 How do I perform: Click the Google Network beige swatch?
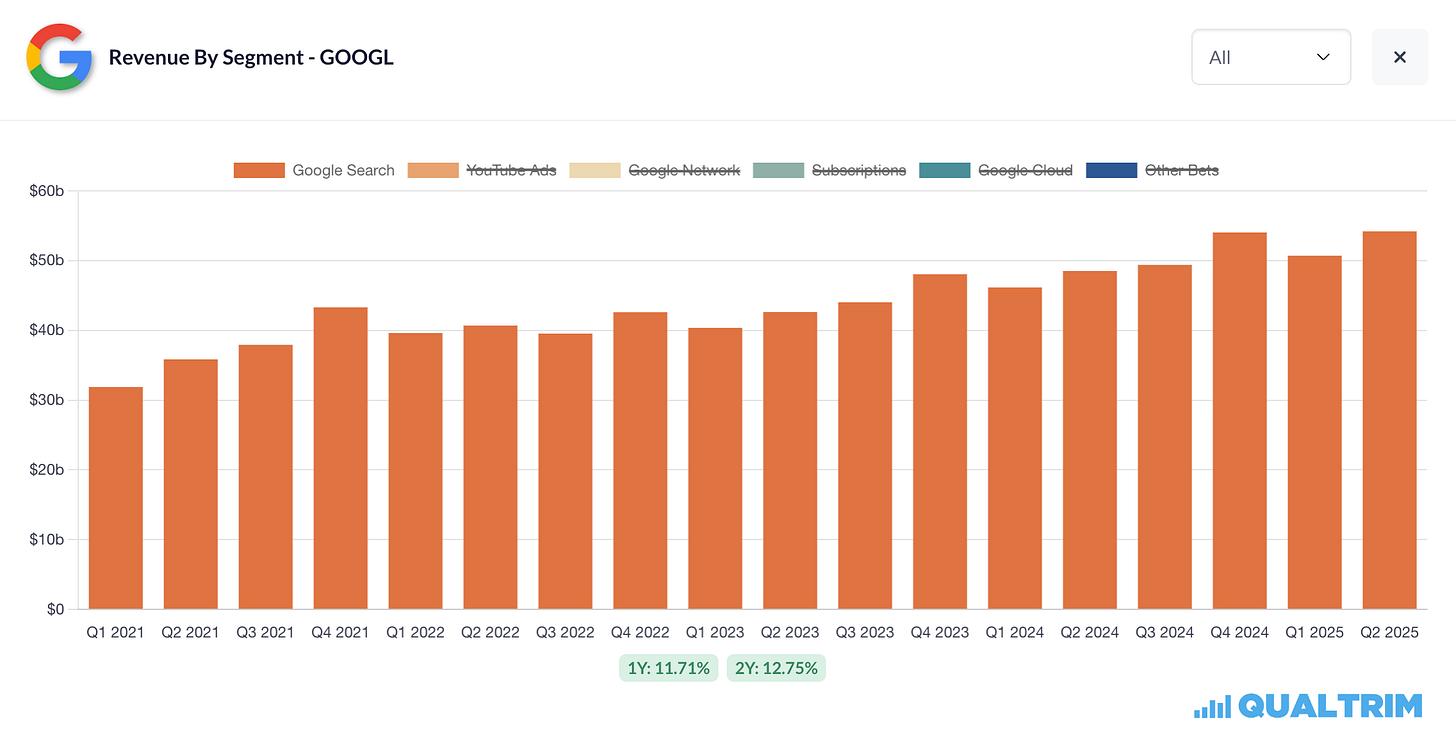pos(594,171)
